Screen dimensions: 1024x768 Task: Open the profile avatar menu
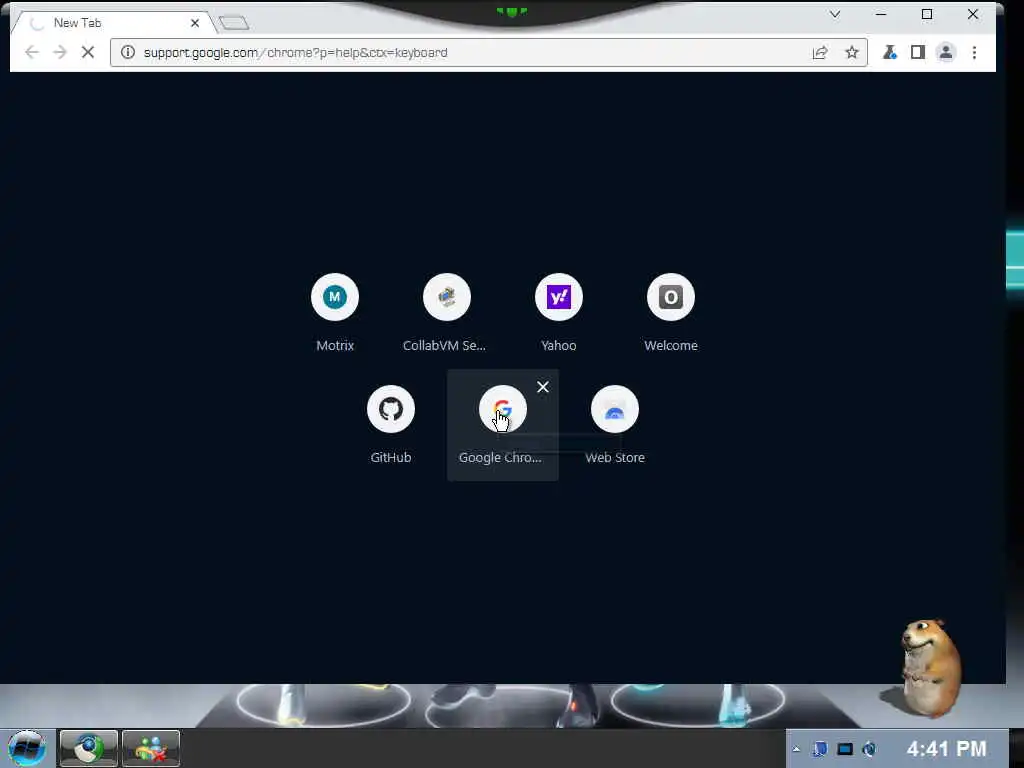[946, 52]
